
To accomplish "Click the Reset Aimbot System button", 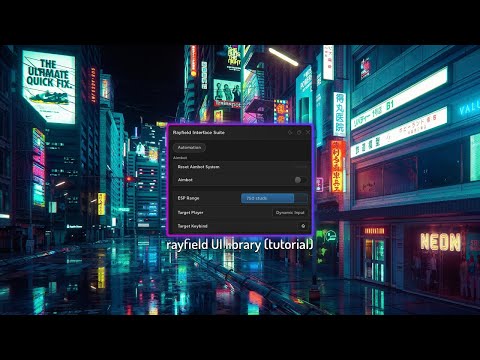I will [241, 167].
